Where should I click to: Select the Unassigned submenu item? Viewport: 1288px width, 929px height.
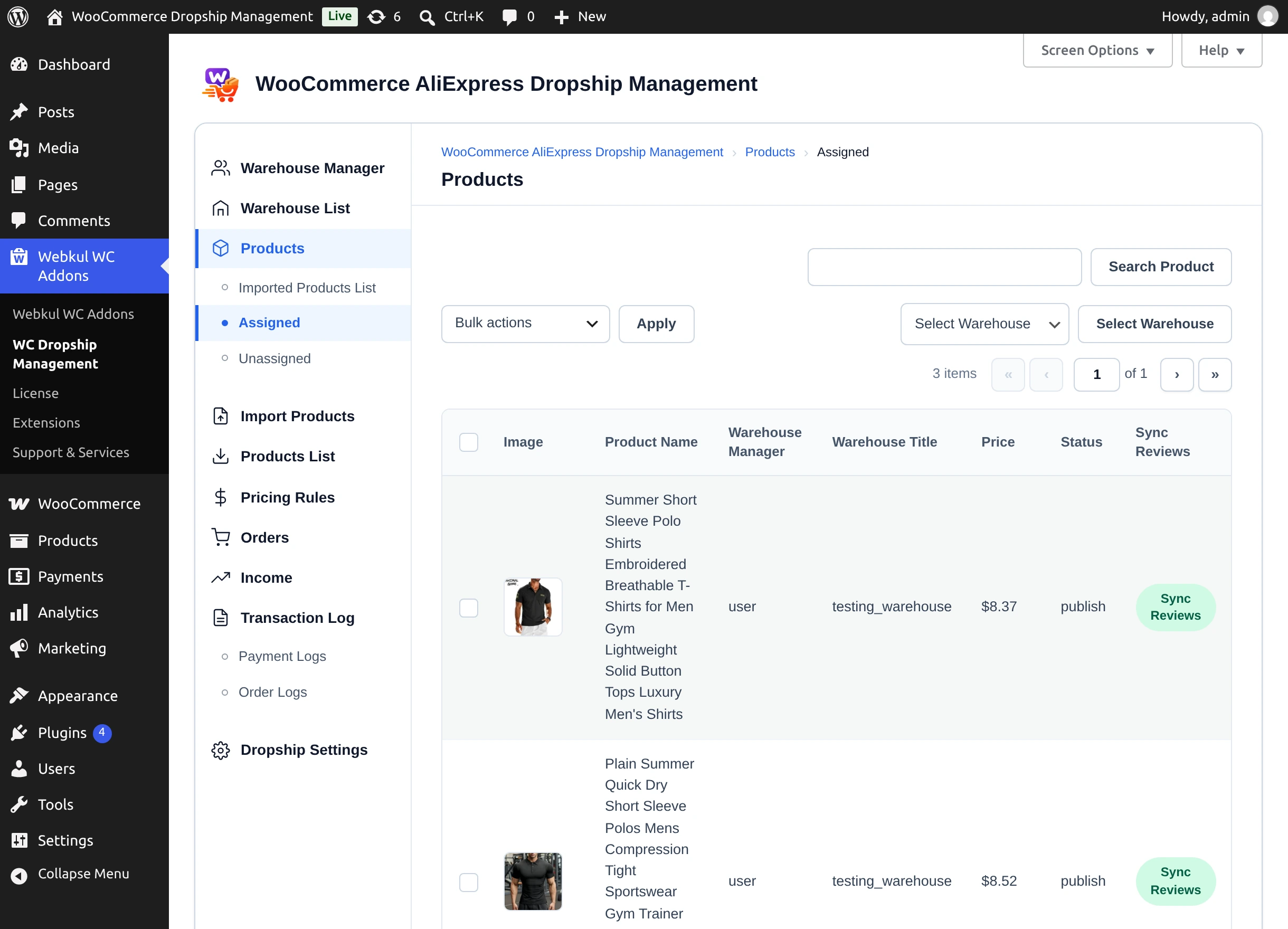pos(274,358)
